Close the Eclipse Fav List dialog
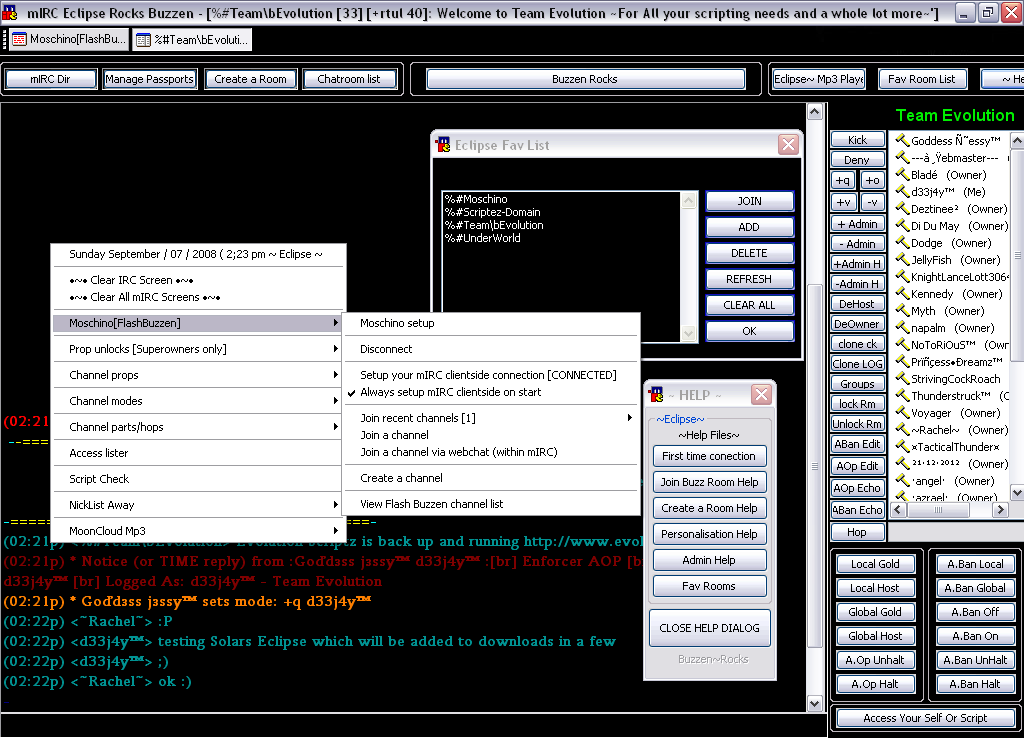This screenshot has width=1024, height=738. (788, 144)
